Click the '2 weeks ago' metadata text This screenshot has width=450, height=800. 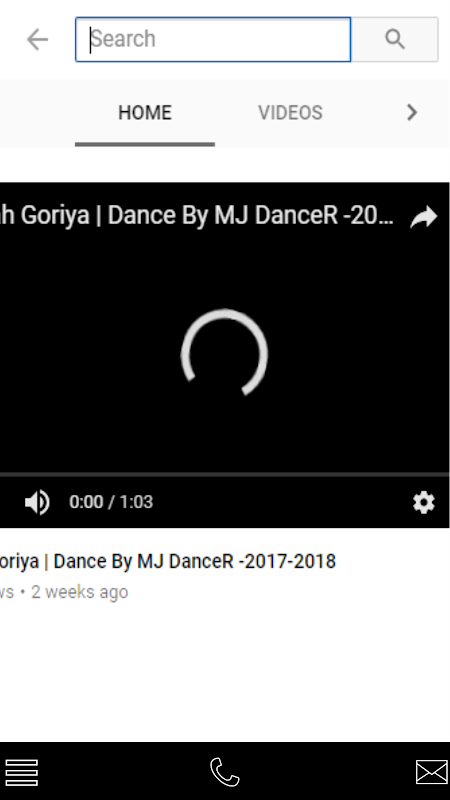(79, 592)
